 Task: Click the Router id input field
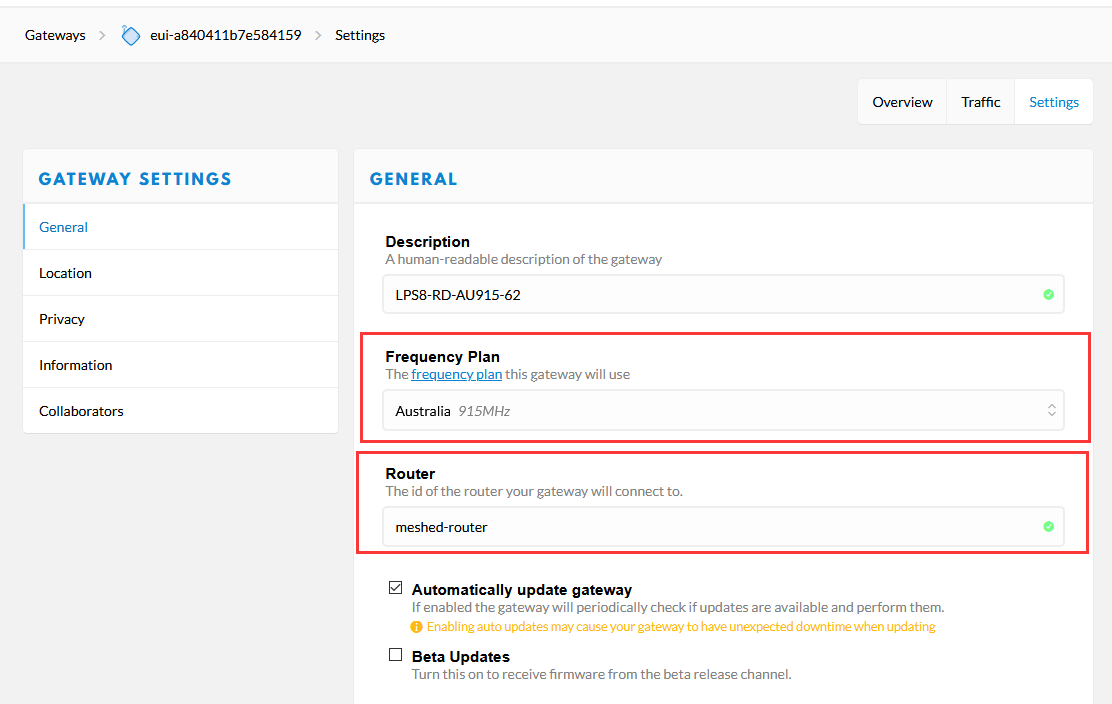pos(723,527)
